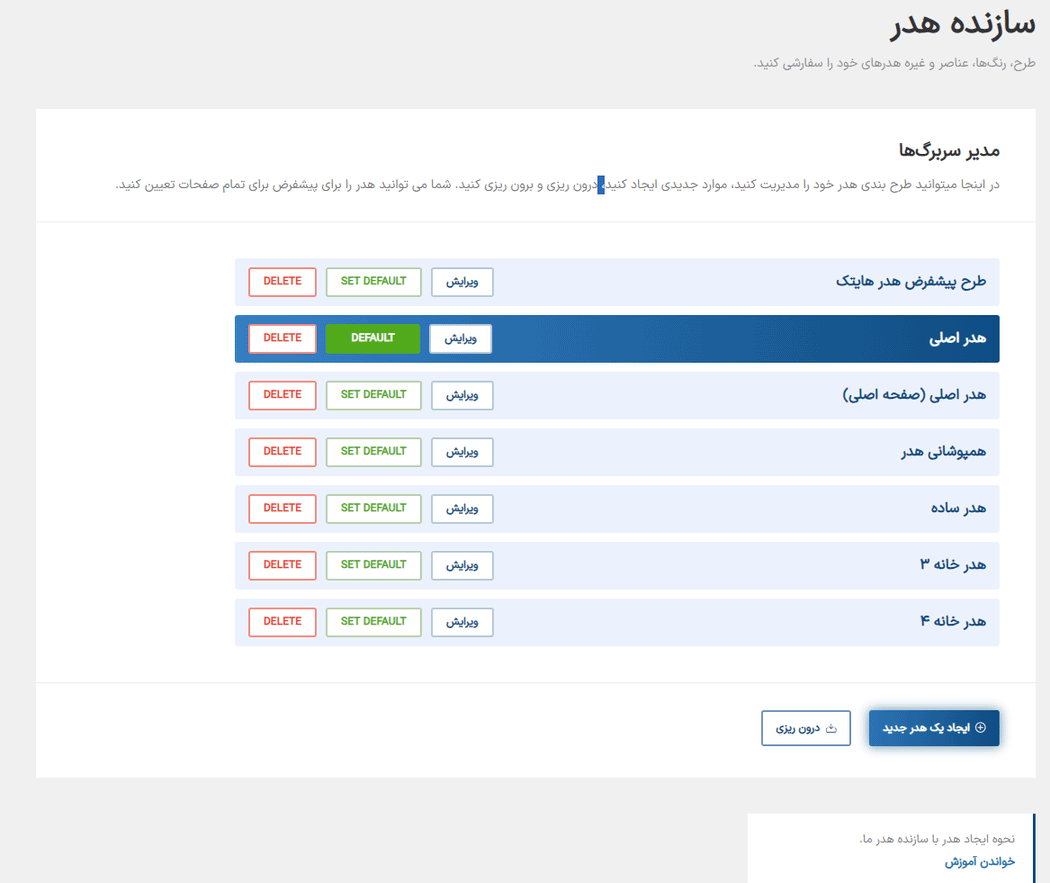Select the هدر خانه ۳ row title
The height and width of the screenshot is (883, 1050).
pyautogui.click(x=953, y=565)
